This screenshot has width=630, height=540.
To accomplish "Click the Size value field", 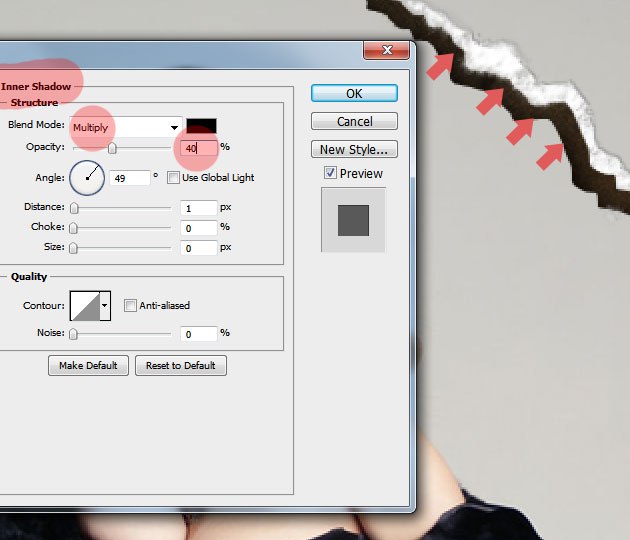I will pyautogui.click(x=198, y=248).
